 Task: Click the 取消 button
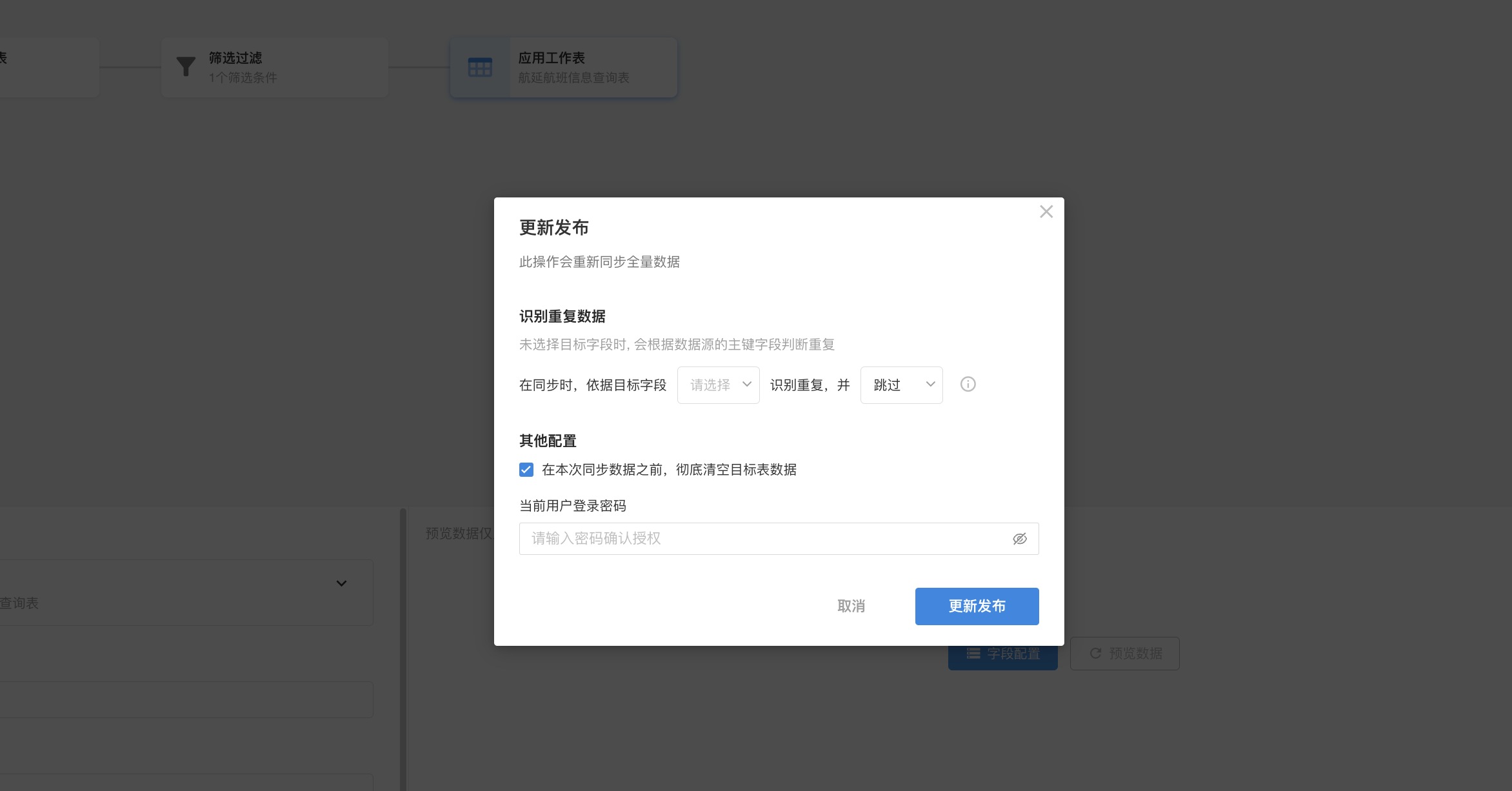[x=851, y=606]
